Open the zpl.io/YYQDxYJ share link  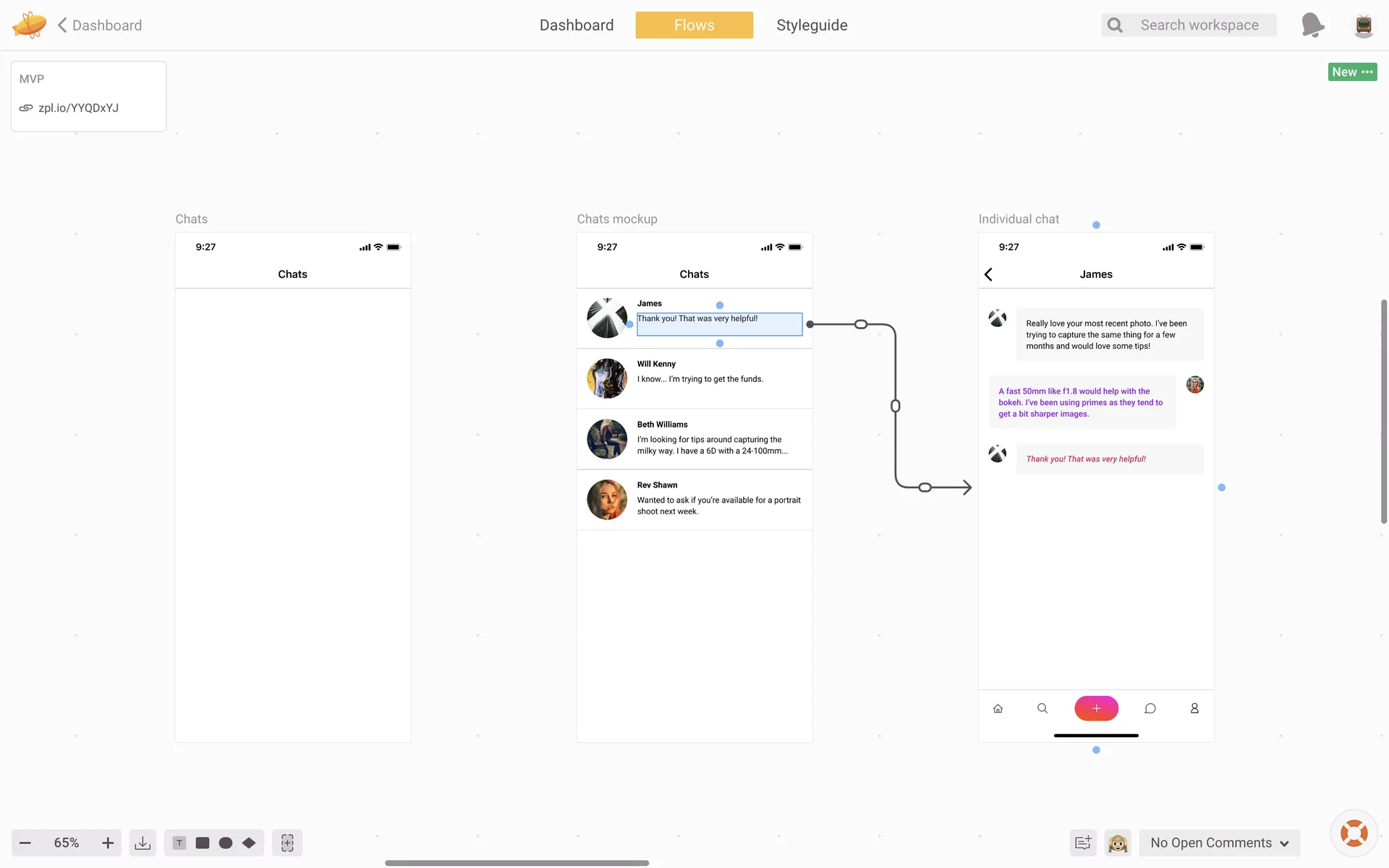pos(78,108)
